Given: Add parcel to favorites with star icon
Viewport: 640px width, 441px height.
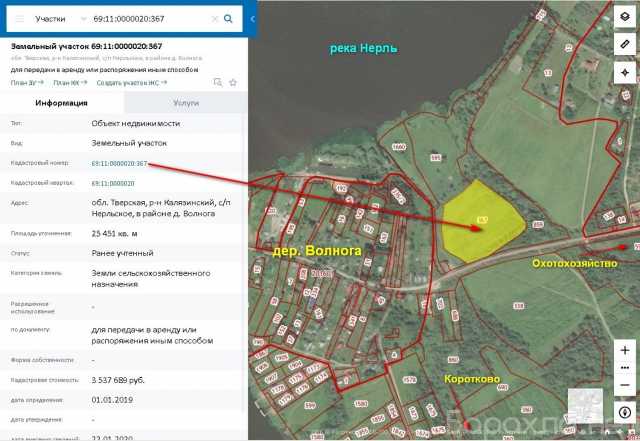Looking at the screenshot, I should click(233, 82).
